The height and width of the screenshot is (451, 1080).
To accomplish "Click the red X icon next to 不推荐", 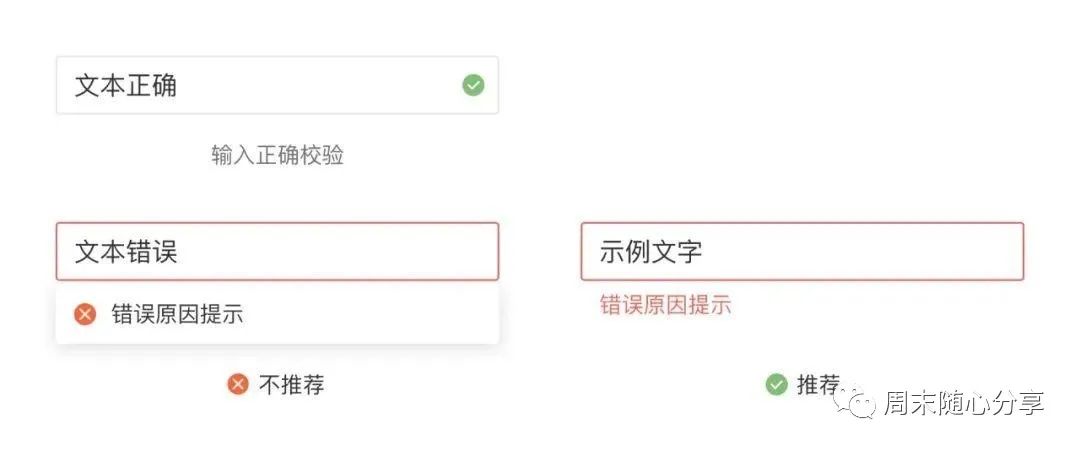I will (237, 384).
